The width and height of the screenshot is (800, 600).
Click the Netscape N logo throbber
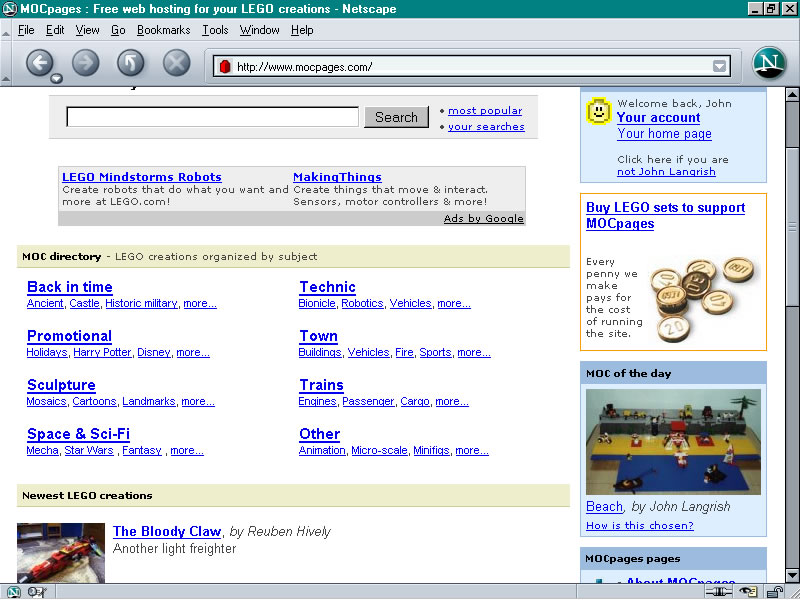coord(769,63)
